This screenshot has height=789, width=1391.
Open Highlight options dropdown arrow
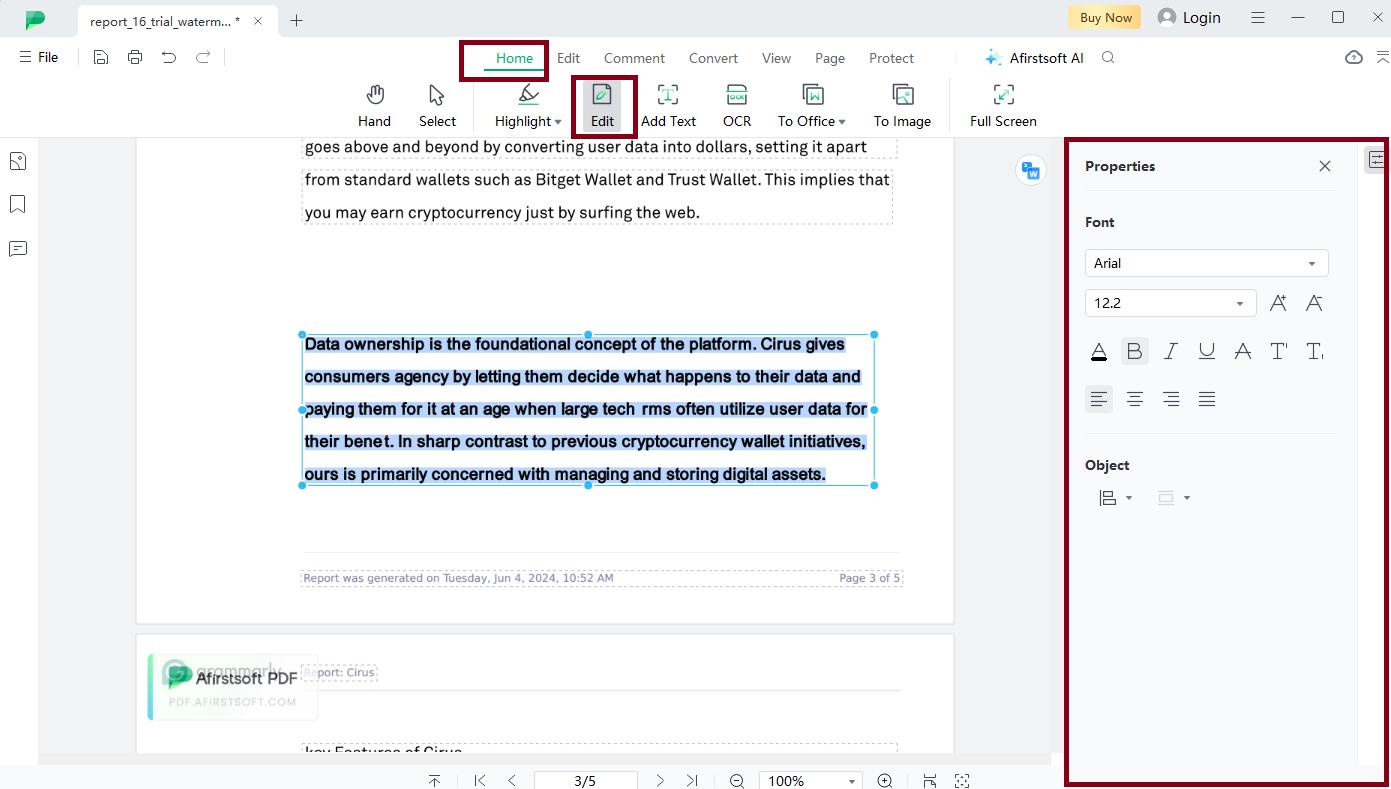pyautogui.click(x=558, y=122)
